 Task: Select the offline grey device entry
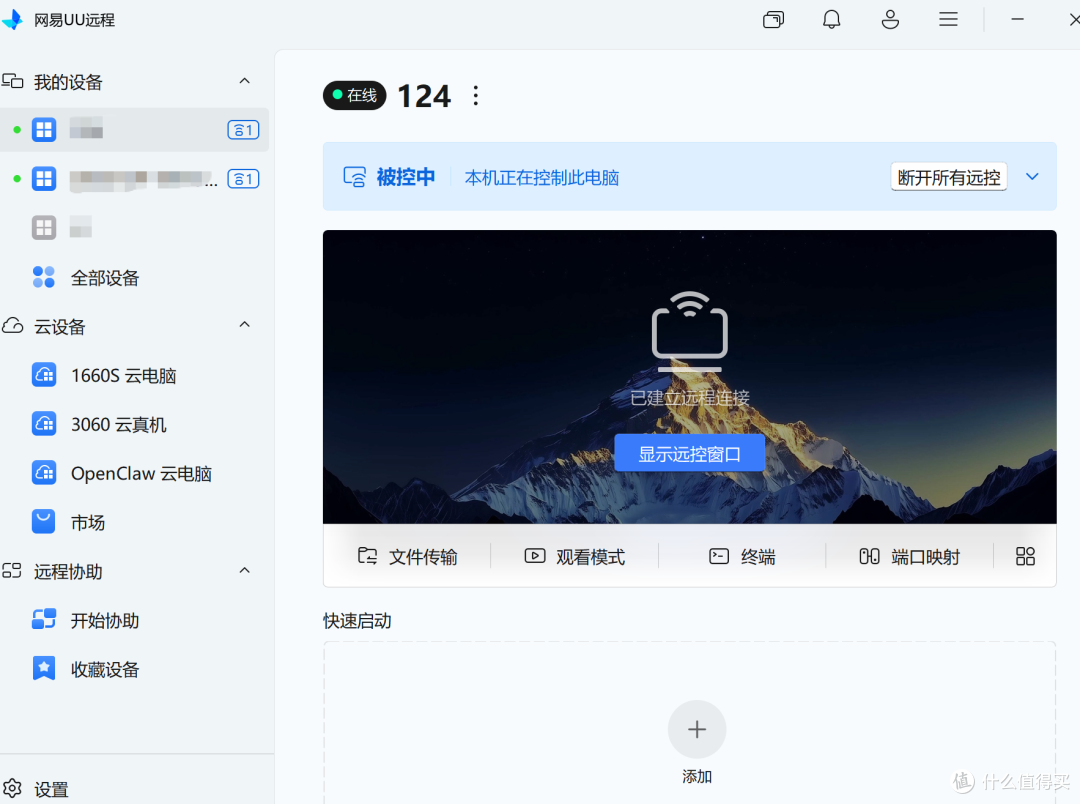pos(134,227)
